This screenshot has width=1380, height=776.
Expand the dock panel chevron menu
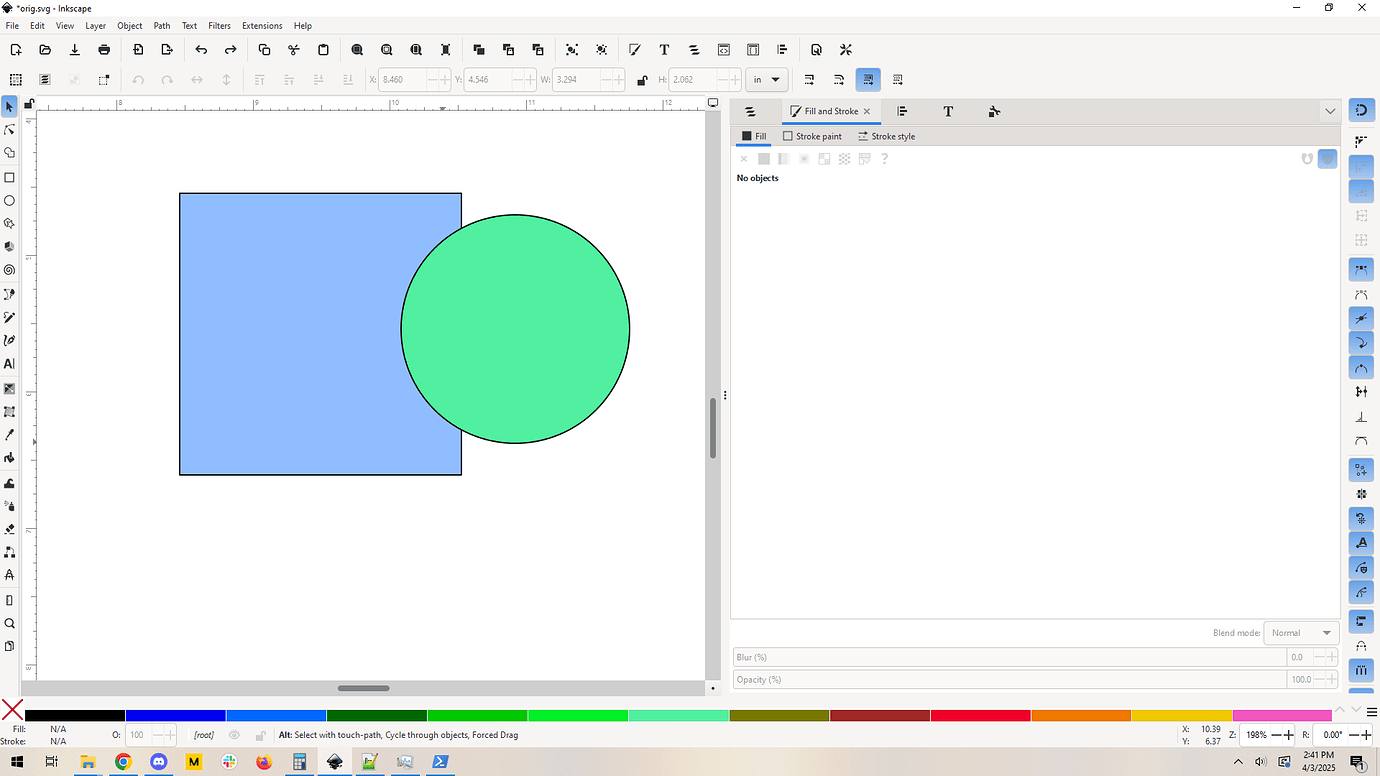pyautogui.click(x=1330, y=111)
